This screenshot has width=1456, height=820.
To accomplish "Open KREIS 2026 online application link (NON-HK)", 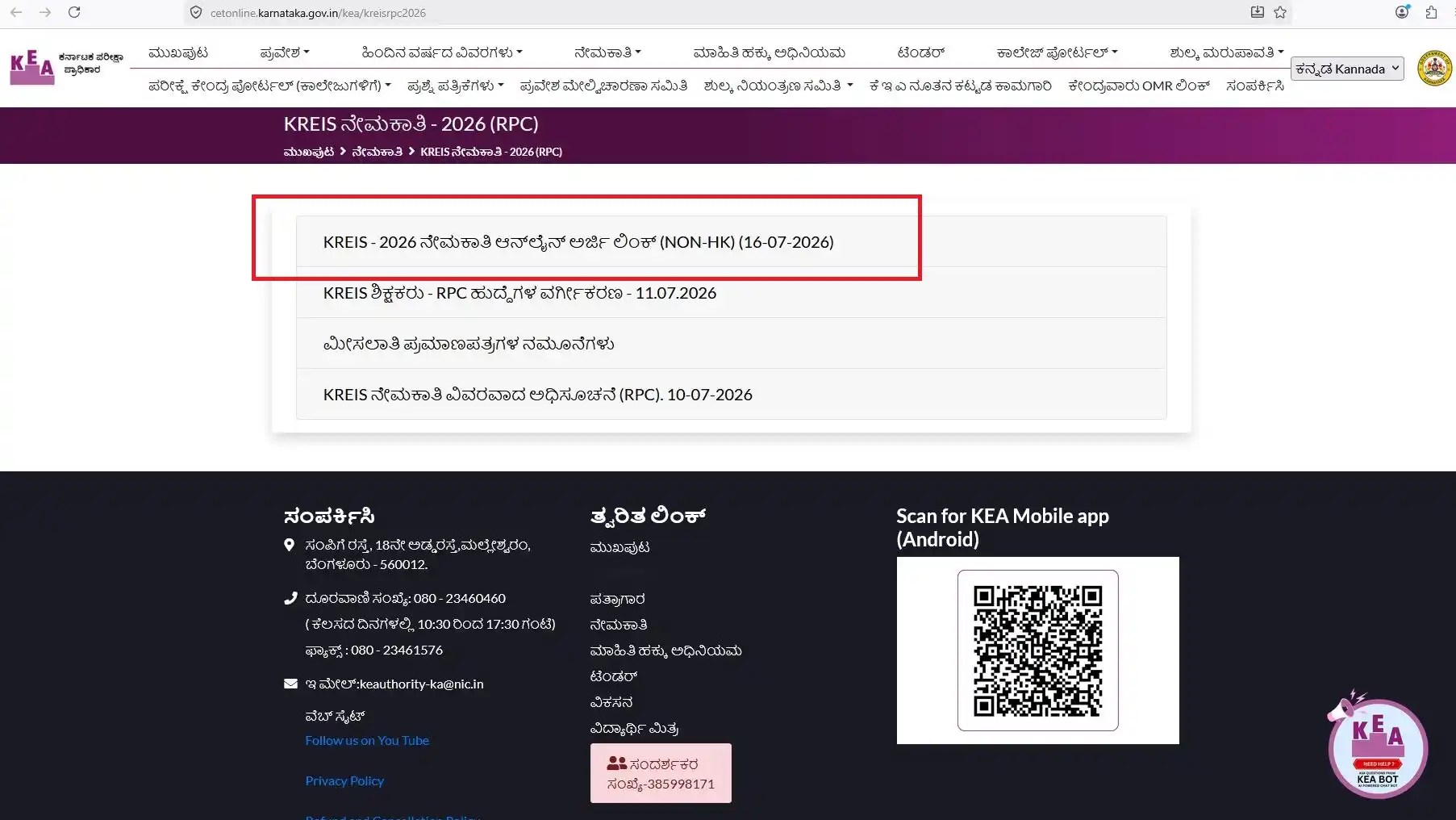I will (731, 241).
